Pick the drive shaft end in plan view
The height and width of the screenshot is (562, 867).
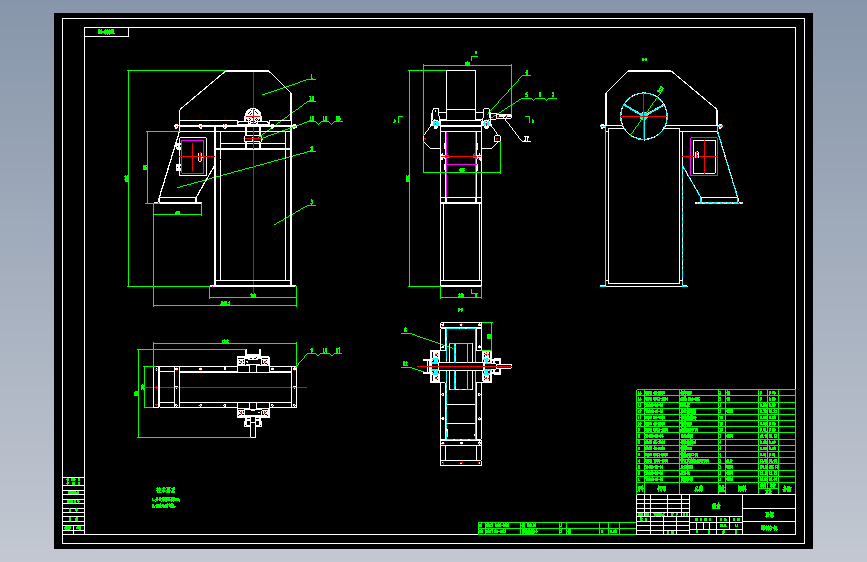click(x=253, y=429)
